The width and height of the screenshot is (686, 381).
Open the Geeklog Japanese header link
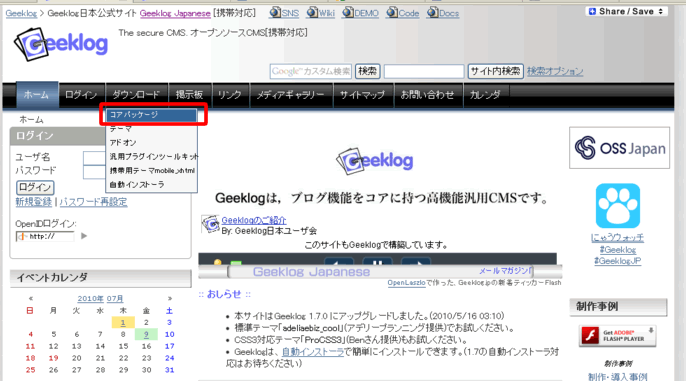[x=175, y=14]
